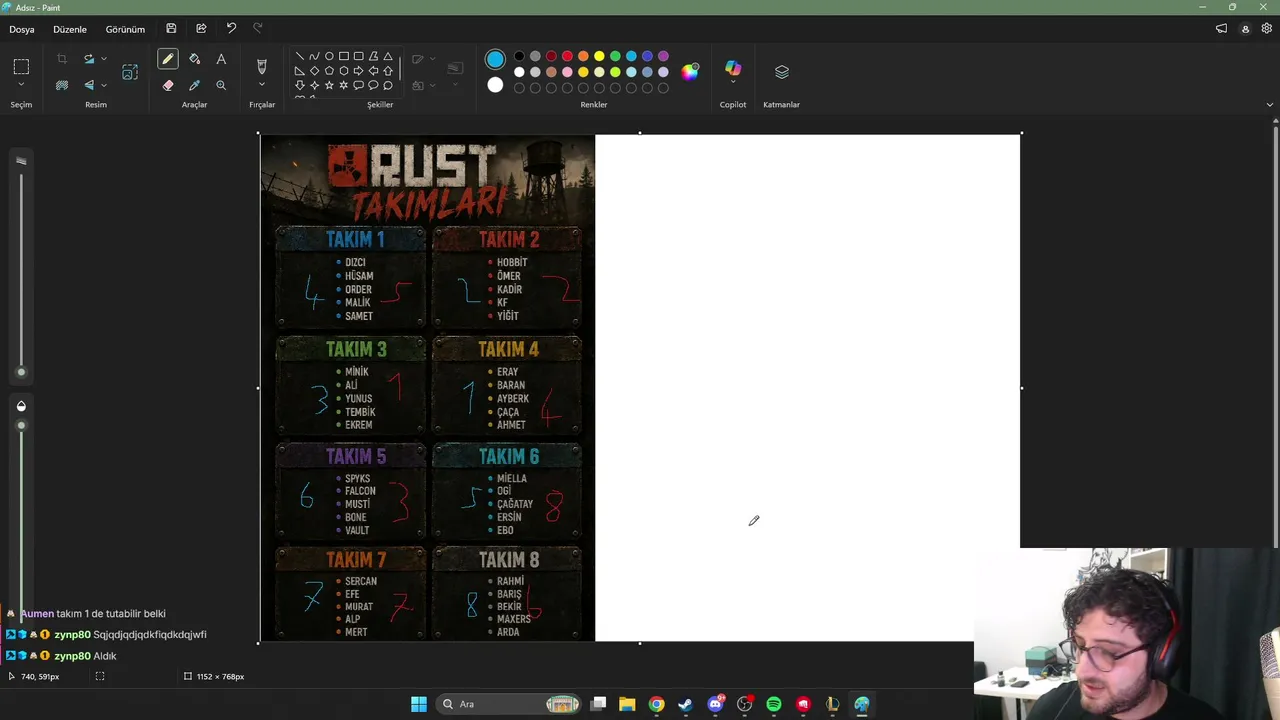Select the triangle shape
The height and width of the screenshot is (720, 1280).
[388, 56]
